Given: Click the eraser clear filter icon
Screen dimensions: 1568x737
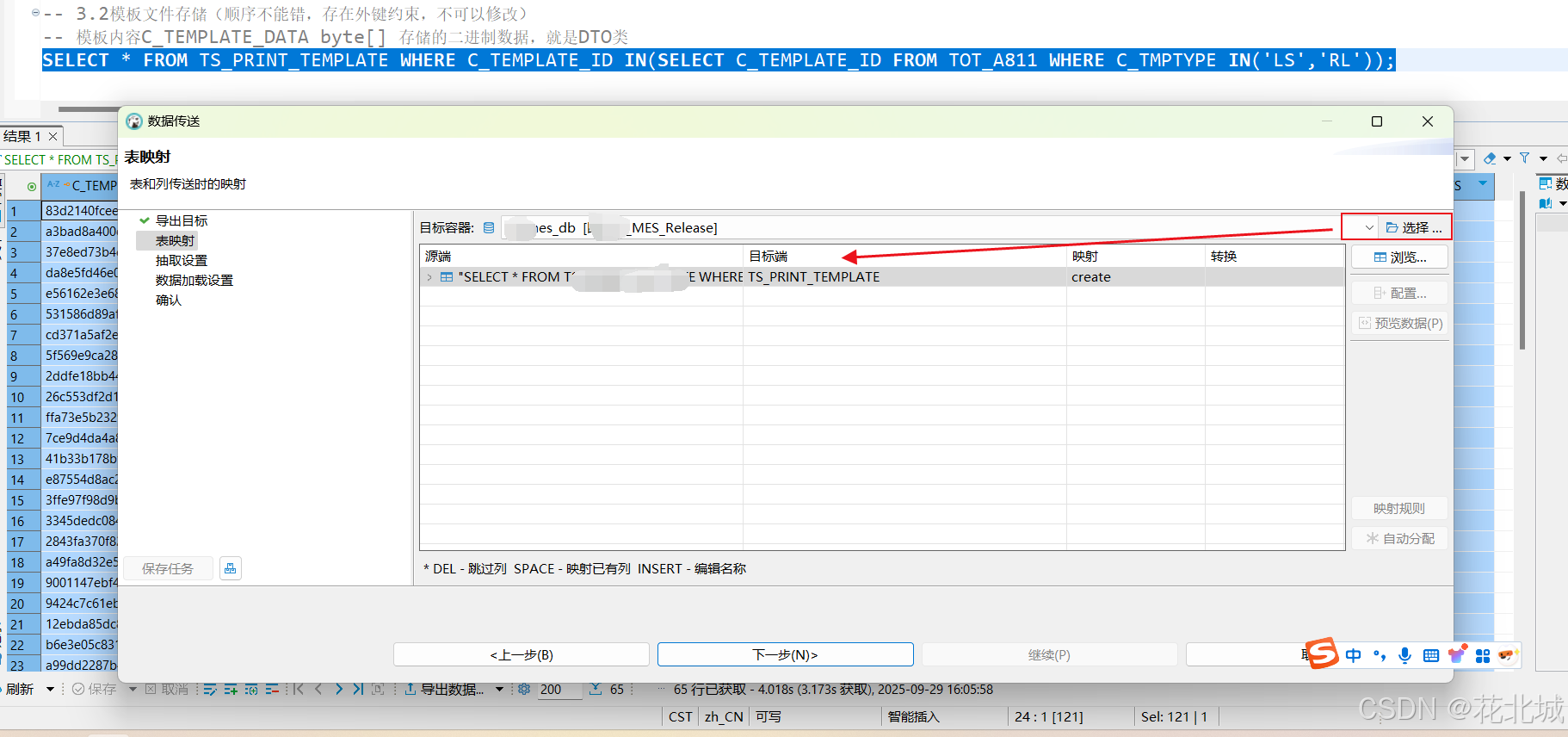Looking at the screenshot, I should (1490, 158).
